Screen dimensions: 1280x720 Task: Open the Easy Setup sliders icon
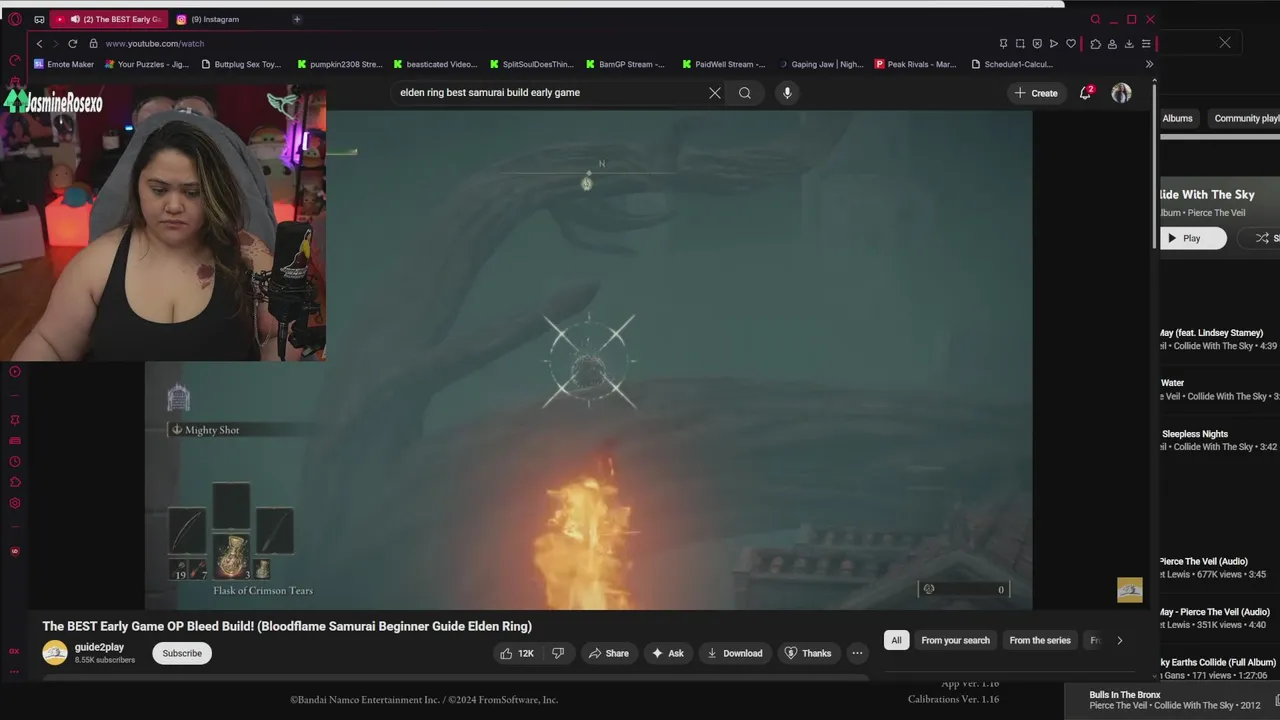coord(1146,44)
